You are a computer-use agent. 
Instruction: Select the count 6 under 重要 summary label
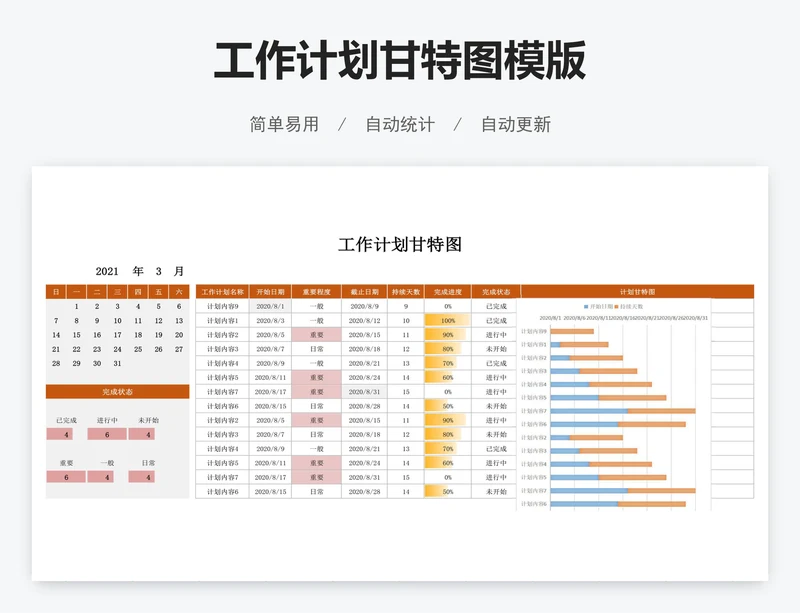tap(66, 477)
